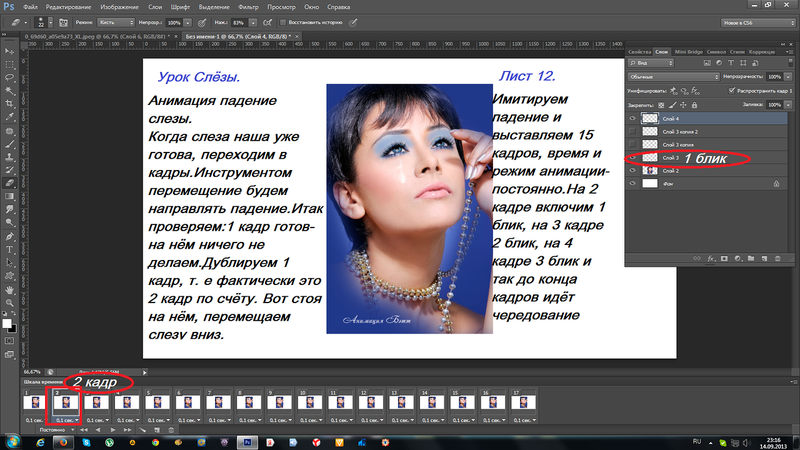The height and width of the screenshot is (450, 800).
Task: Switch to the 'Свойства' panel tab
Action: (x=639, y=52)
